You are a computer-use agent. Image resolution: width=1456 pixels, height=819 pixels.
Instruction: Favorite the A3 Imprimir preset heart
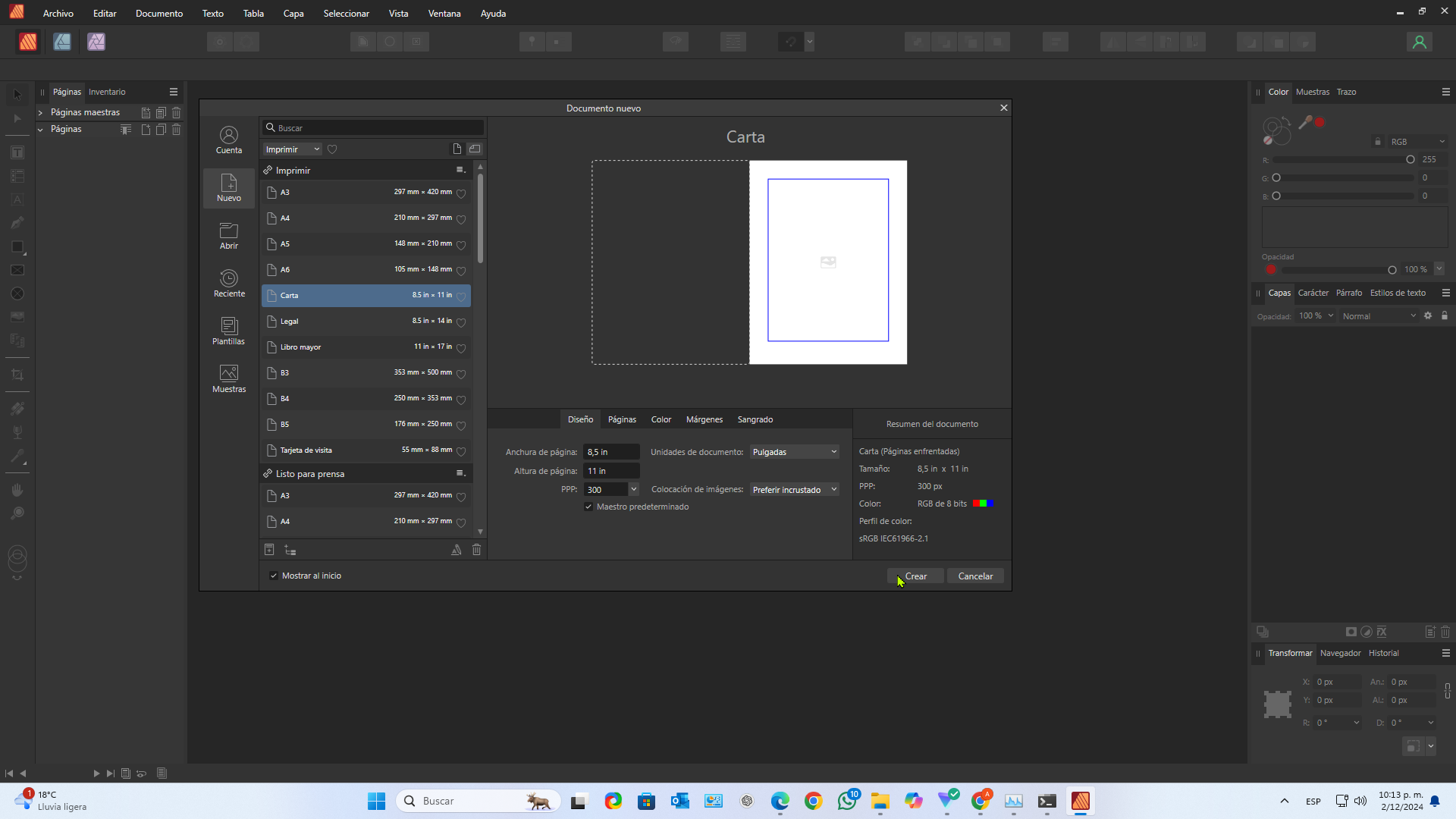[x=461, y=193]
